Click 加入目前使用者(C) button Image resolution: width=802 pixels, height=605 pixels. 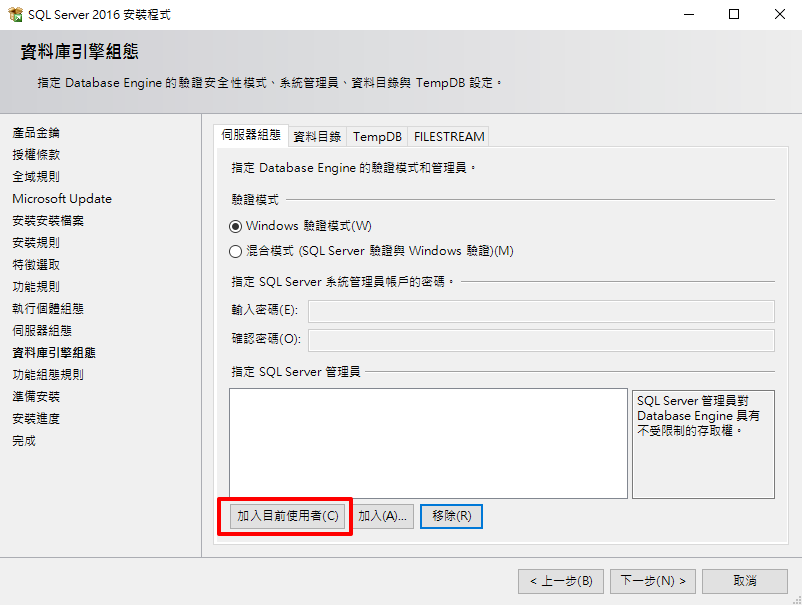pos(287,516)
